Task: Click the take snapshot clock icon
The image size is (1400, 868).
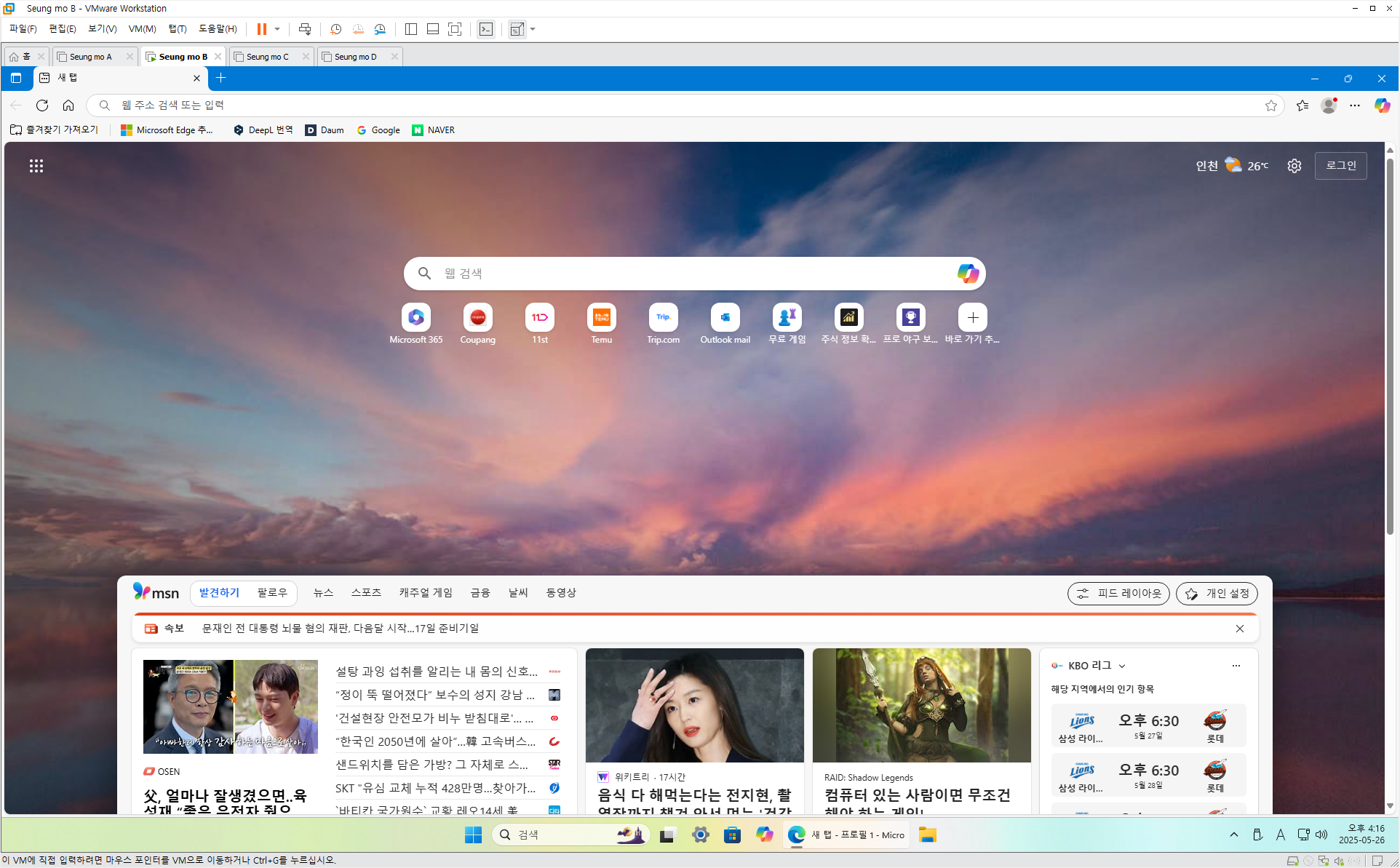Action: [335, 29]
